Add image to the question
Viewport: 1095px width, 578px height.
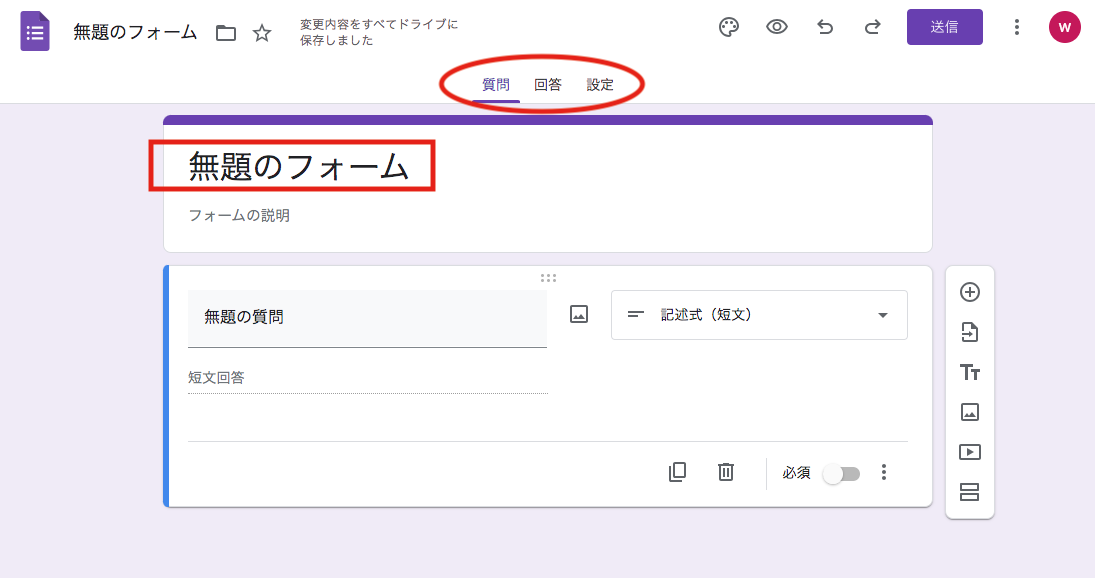pyautogui.click(x=579, y=314)
